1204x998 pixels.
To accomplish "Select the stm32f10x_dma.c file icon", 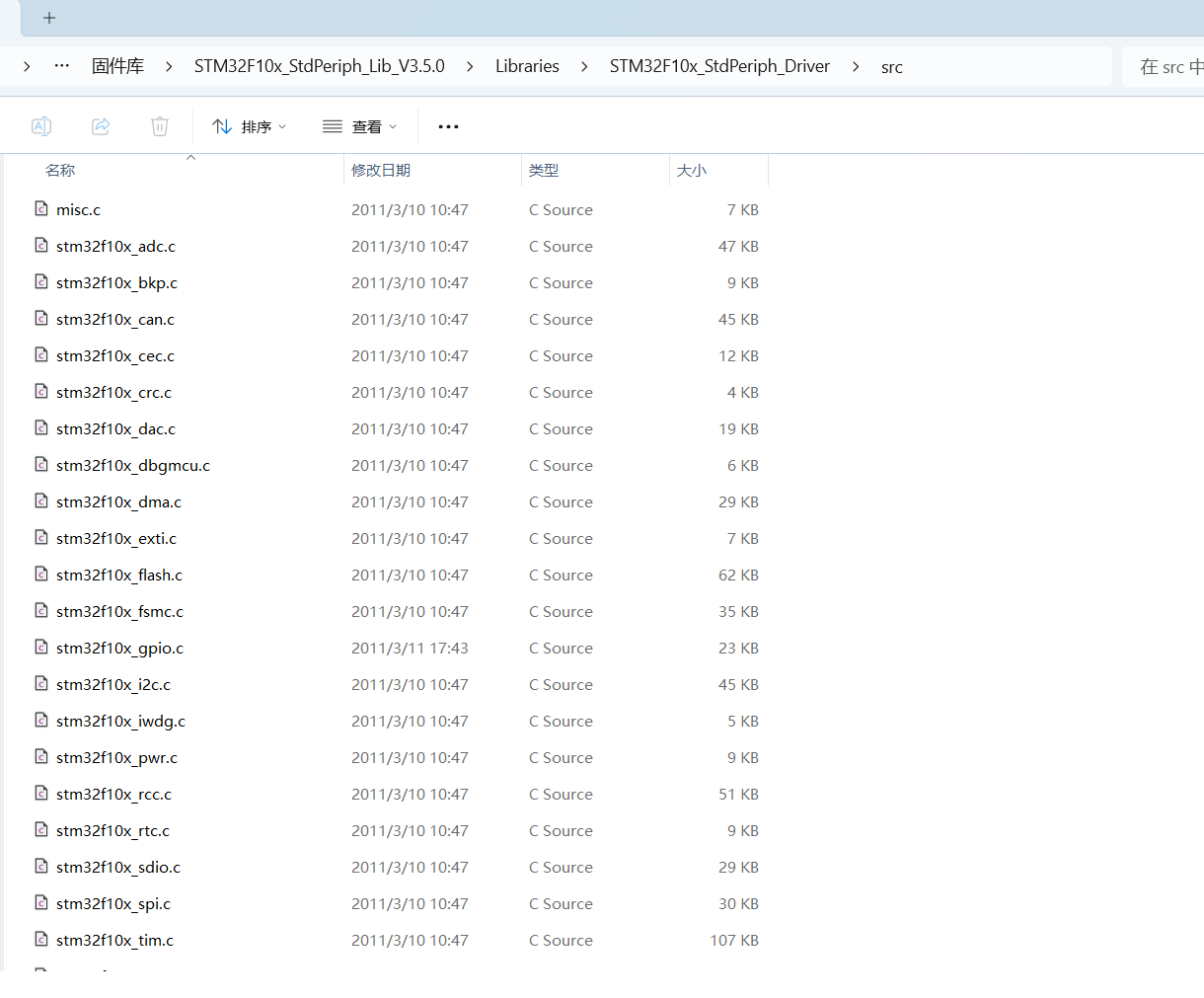I will pyautogui.click(x=41, y=500).
